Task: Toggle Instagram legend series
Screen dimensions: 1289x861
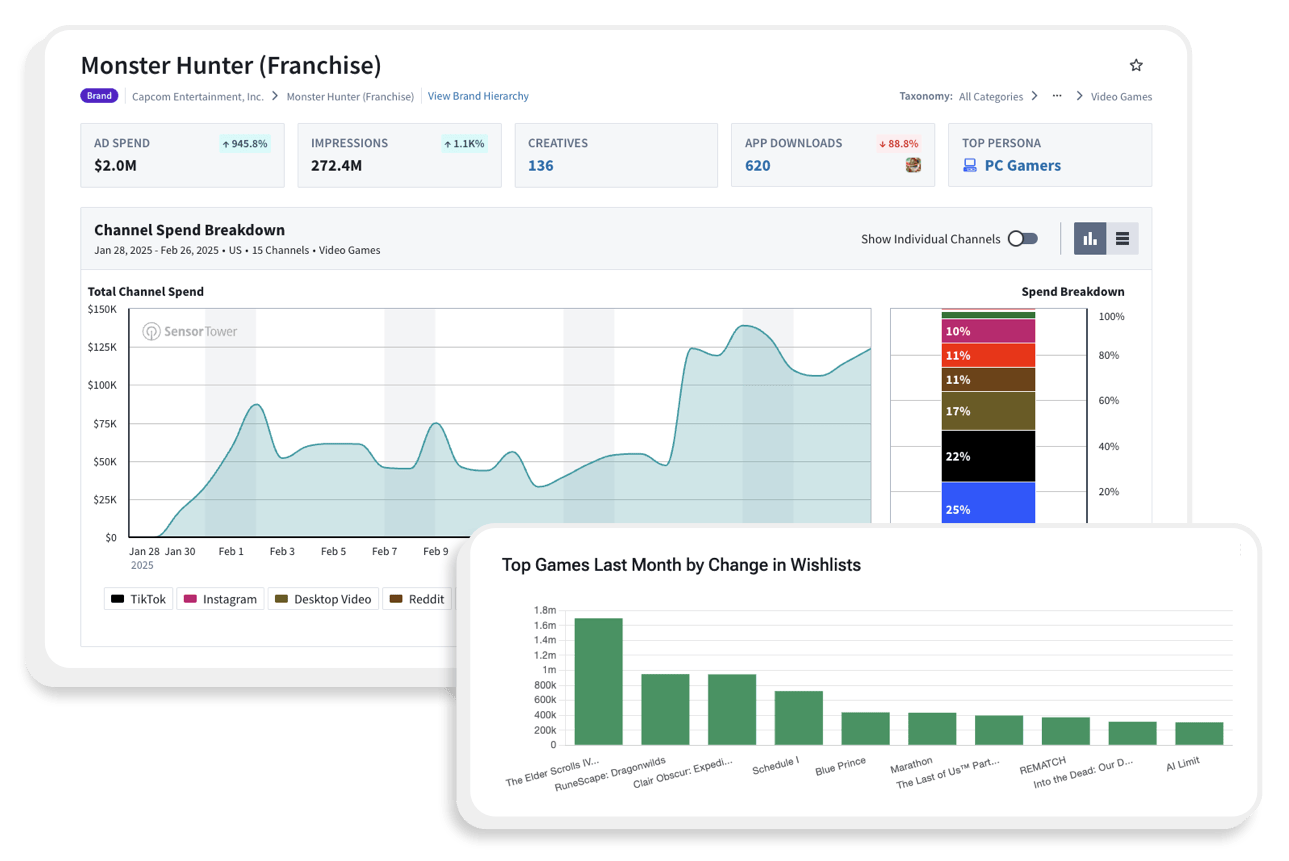Action: pos(220,599)
